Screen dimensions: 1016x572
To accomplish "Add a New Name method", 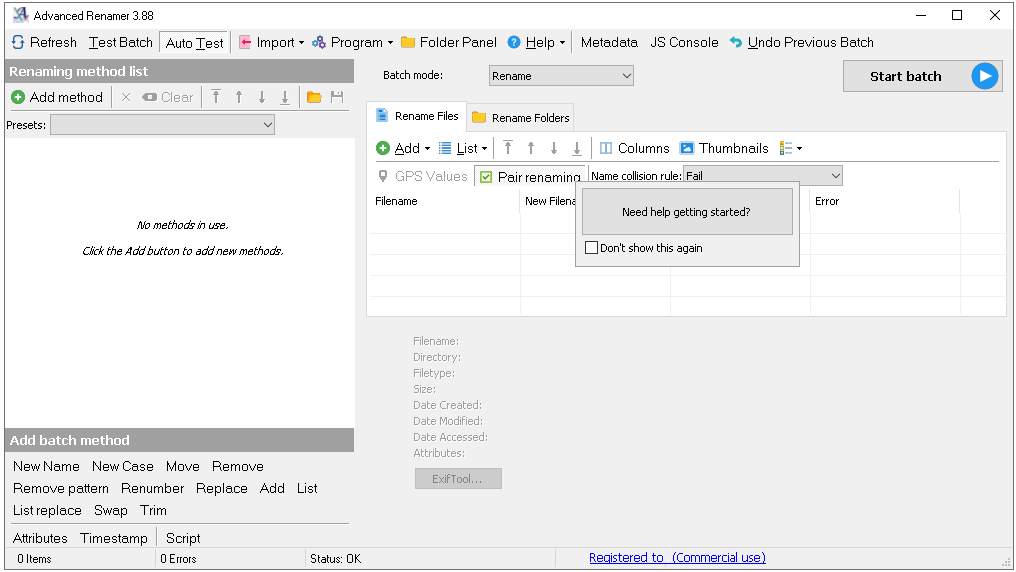I will point(46,466).
